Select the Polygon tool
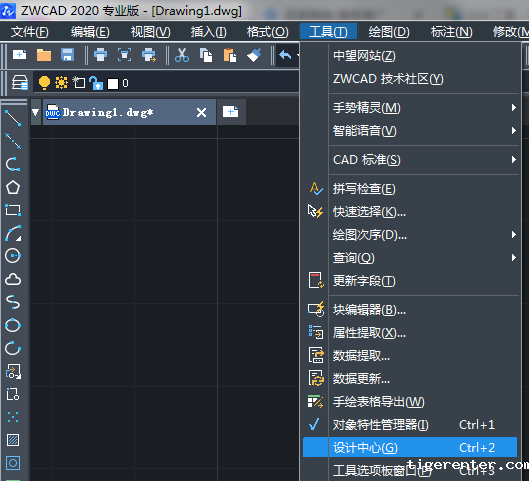529x481 pixels. [13, 187]
